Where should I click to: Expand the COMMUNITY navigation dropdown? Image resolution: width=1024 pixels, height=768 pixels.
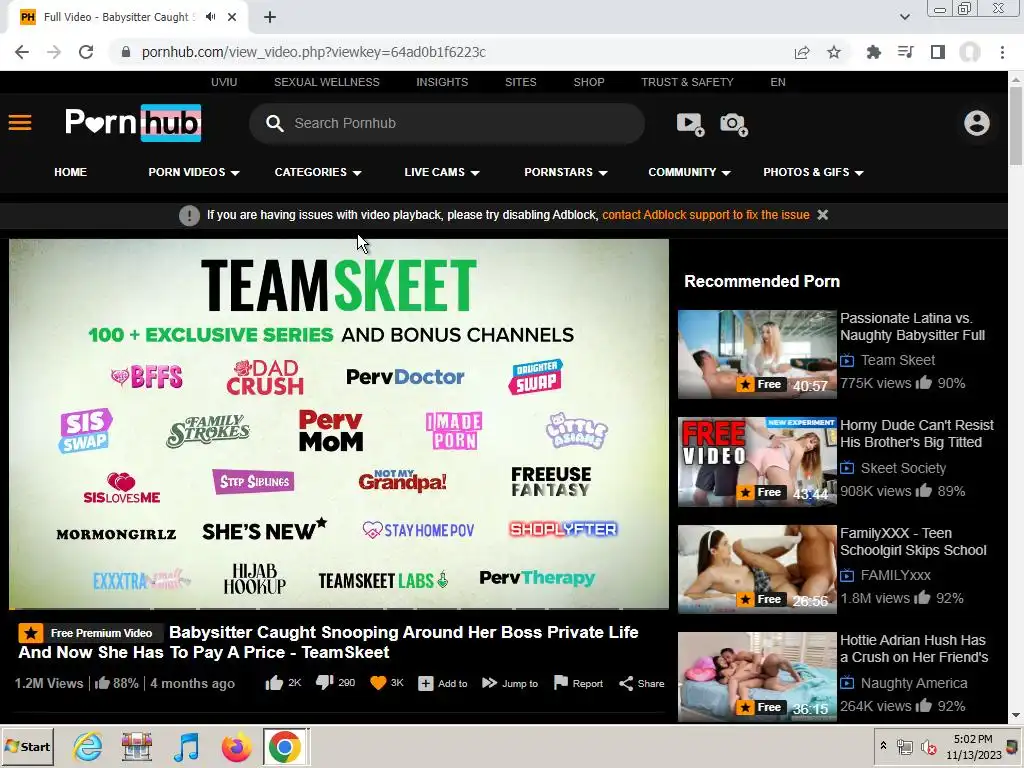[x=689, y=172]
